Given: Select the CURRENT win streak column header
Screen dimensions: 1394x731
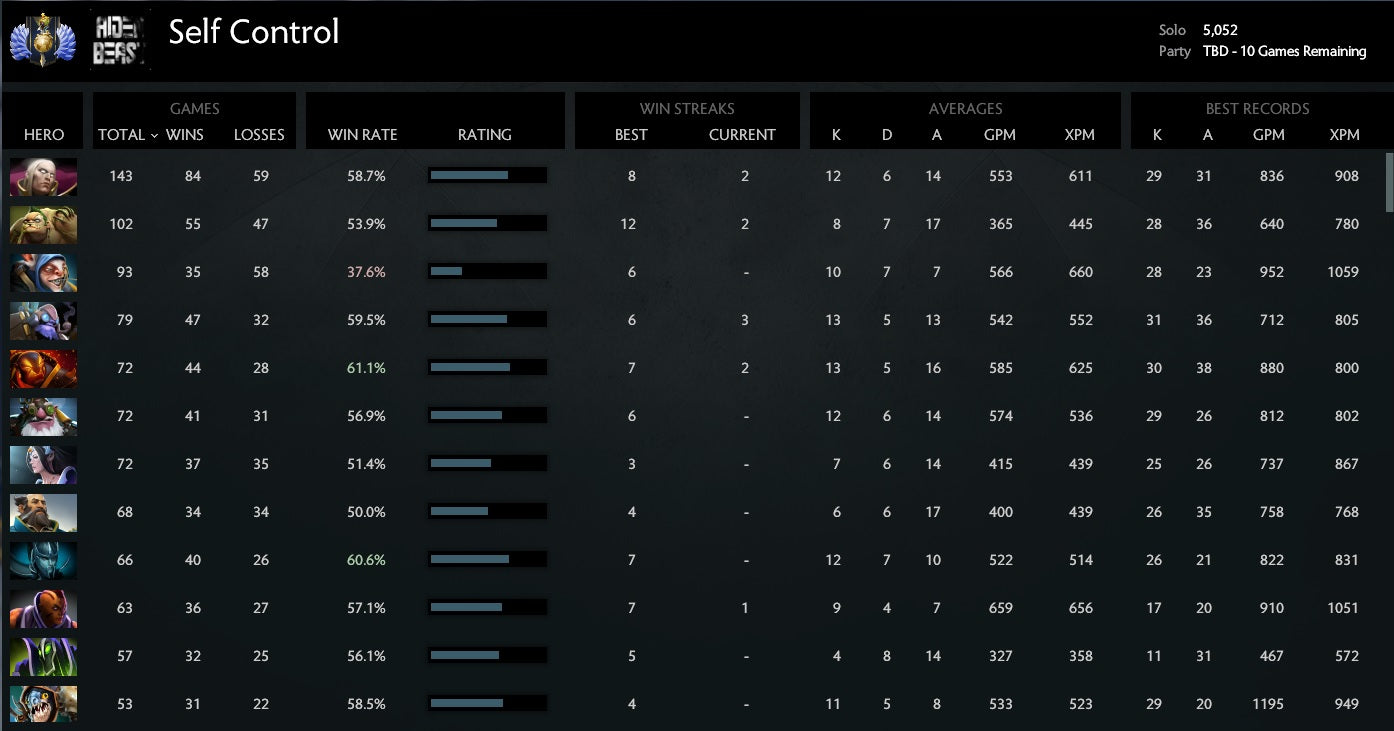Looking at the screenshot, I should [742, 135].
